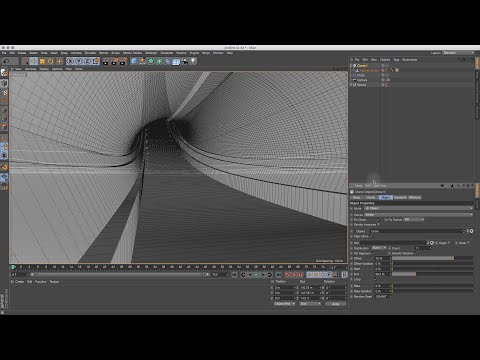The width and height of the screenshot is (480, 360).
Task: Toggle the Enable Snap icon in the left palette
Action: coord(4,167)
